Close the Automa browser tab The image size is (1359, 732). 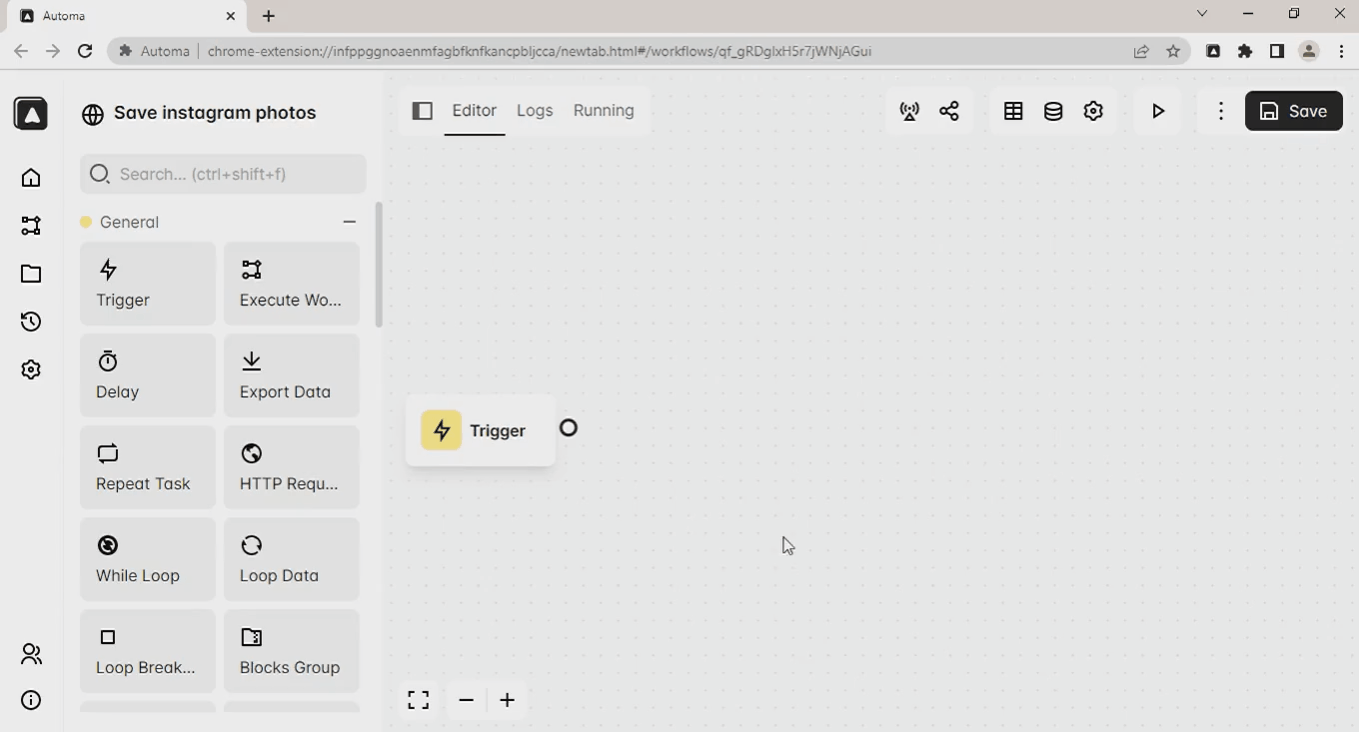(x=231, y=16)
